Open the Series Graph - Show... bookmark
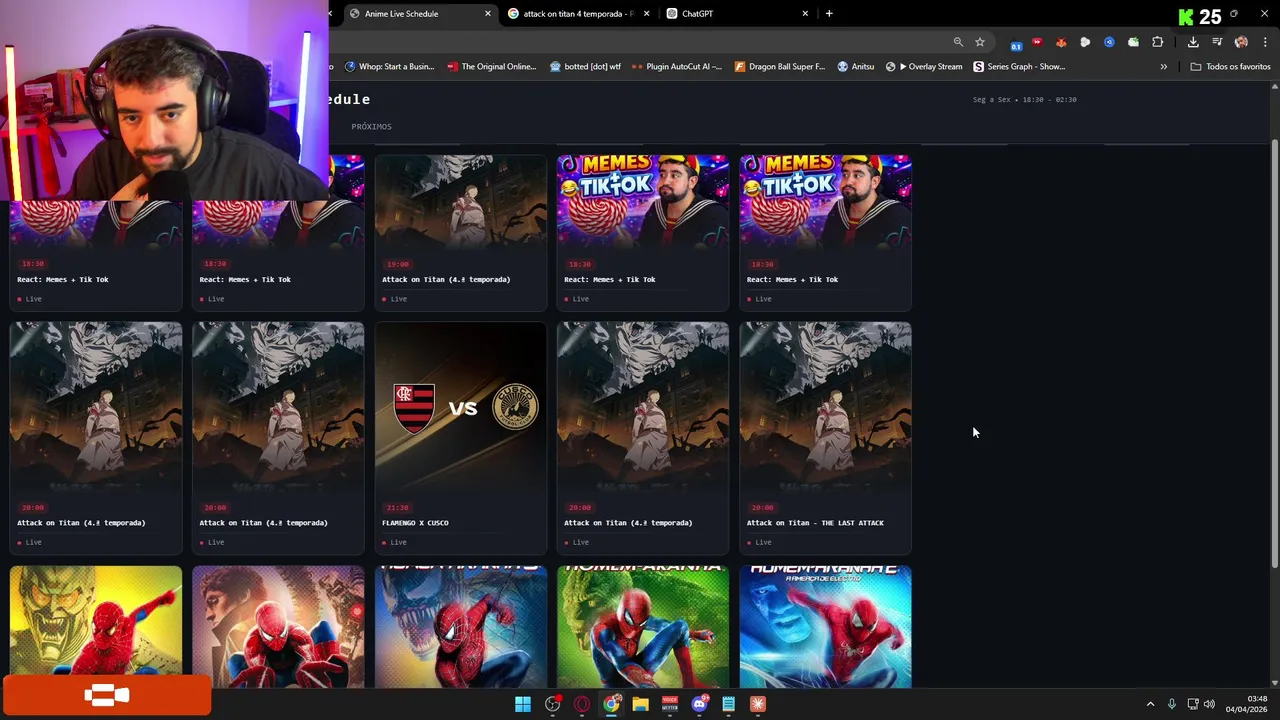The width and height of the screenshot is (1280, 720). (x=1019, y=67)
